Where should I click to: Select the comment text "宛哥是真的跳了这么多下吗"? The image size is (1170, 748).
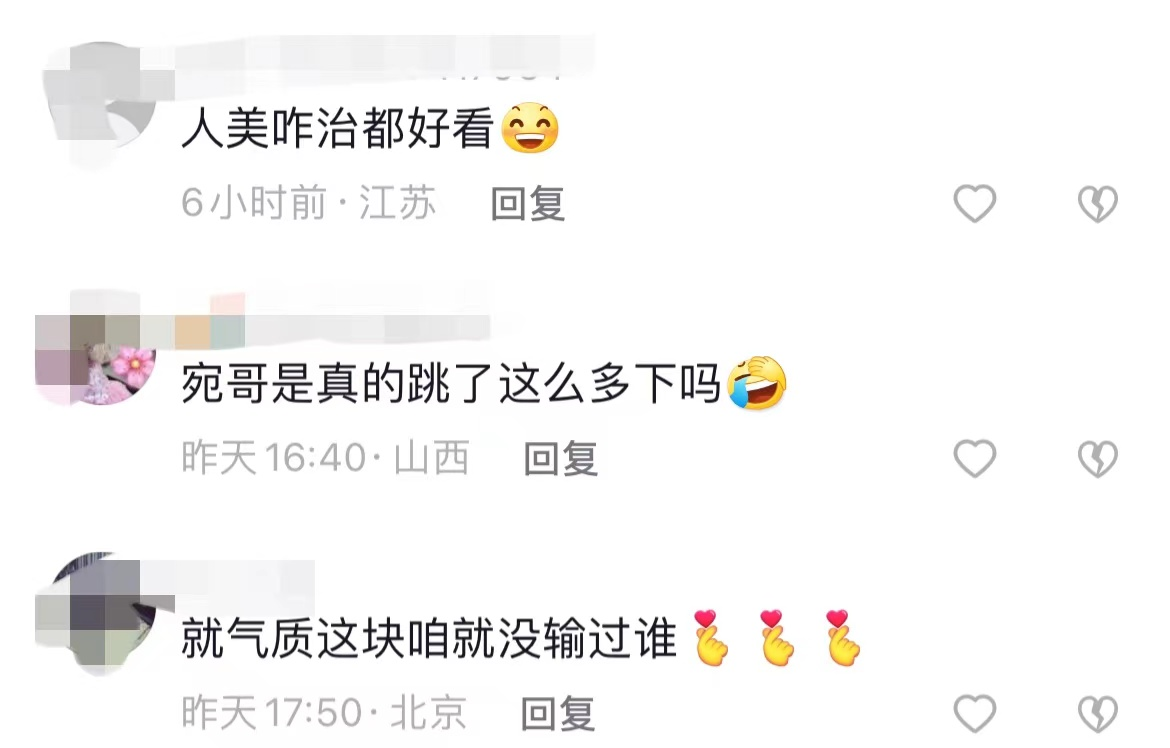[x=451, y=384]
